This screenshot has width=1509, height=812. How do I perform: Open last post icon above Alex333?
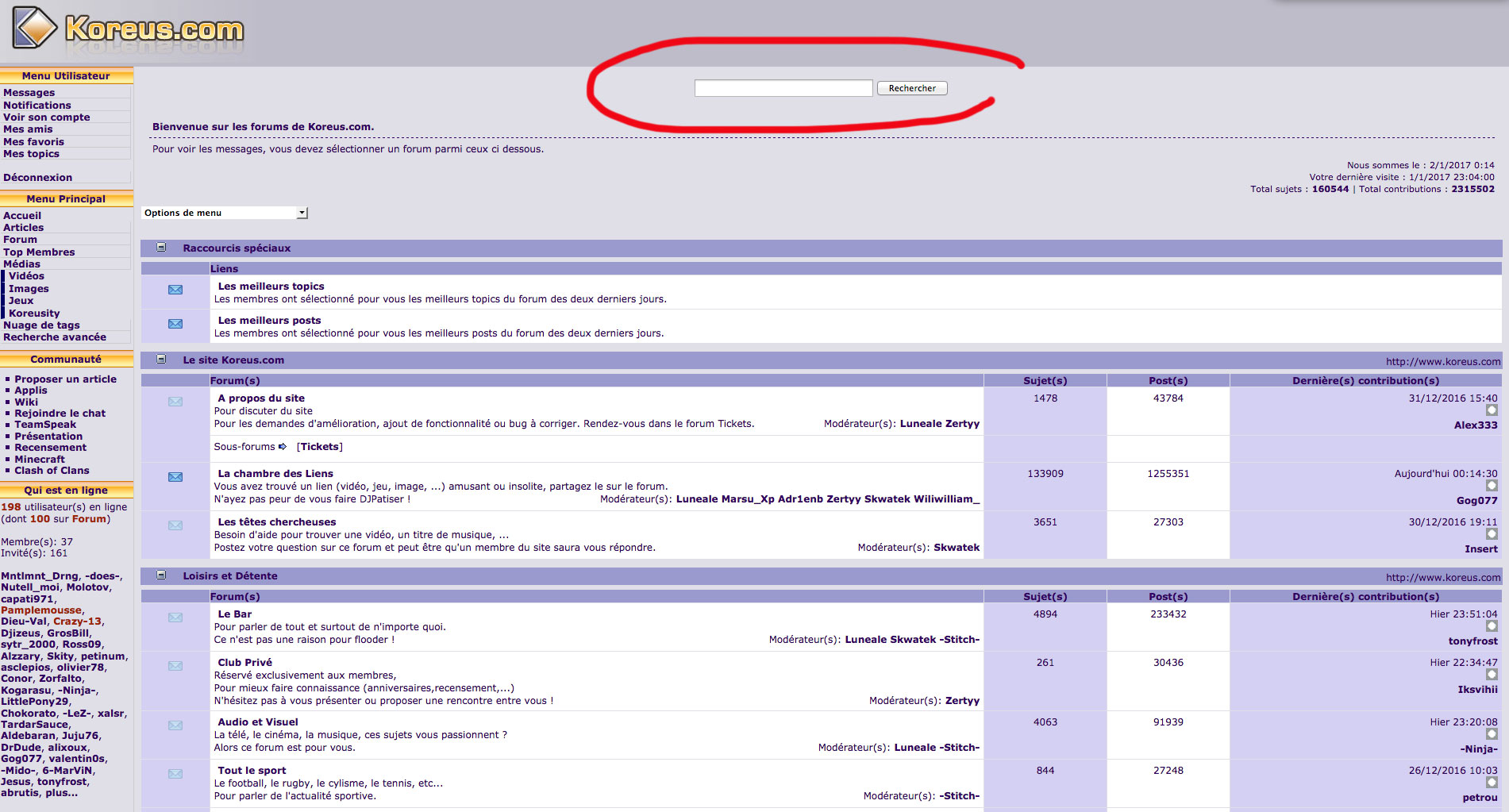[1492, 410]
